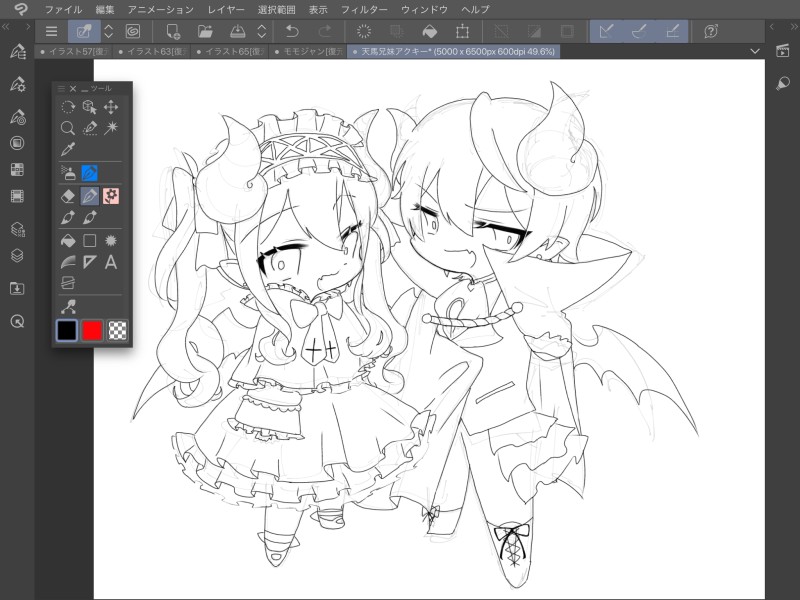Screen dimensions: 800x600
Task: Click Save icon in the command bar
Action: click(237, 32)
